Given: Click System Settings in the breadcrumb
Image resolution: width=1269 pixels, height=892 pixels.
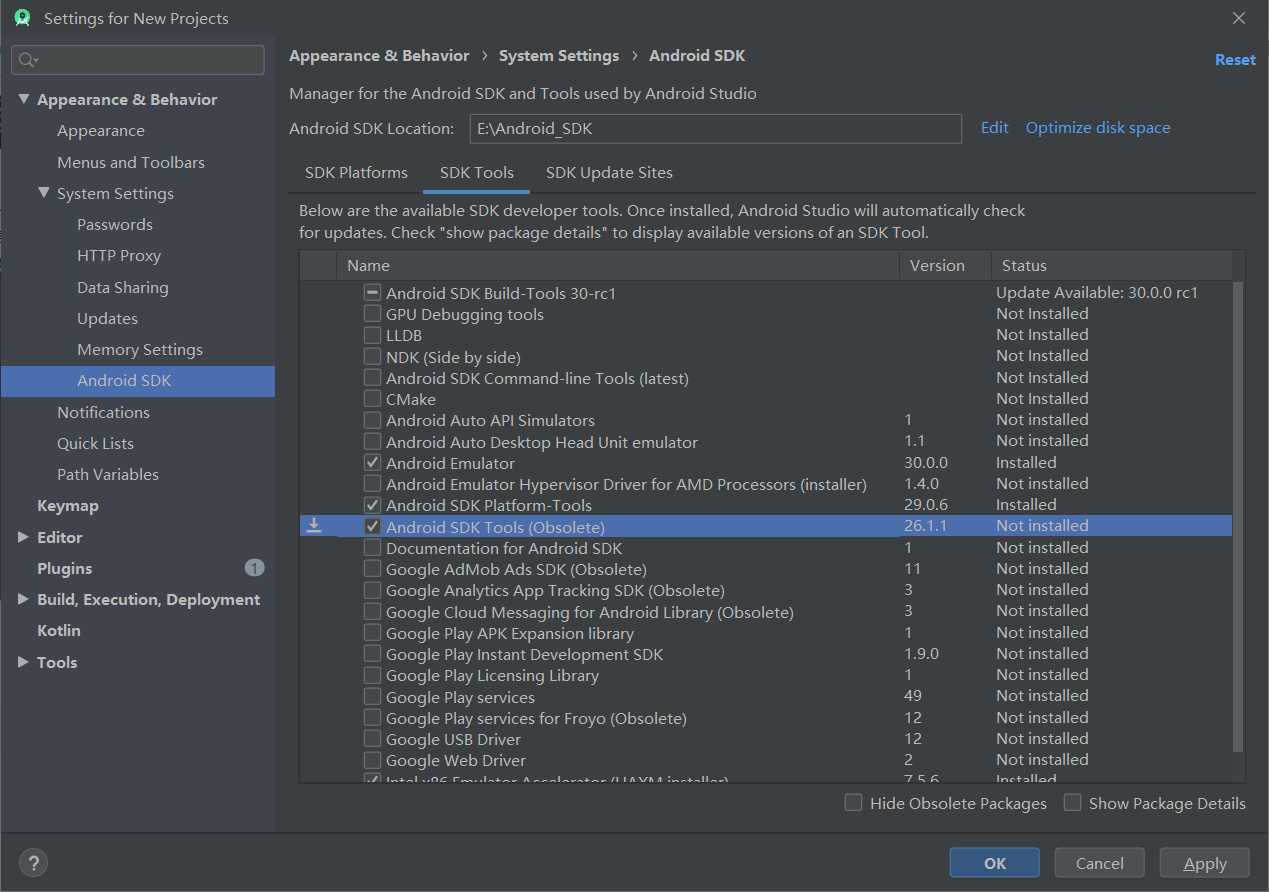Looking at the screenshot, I should click(559, 56).
